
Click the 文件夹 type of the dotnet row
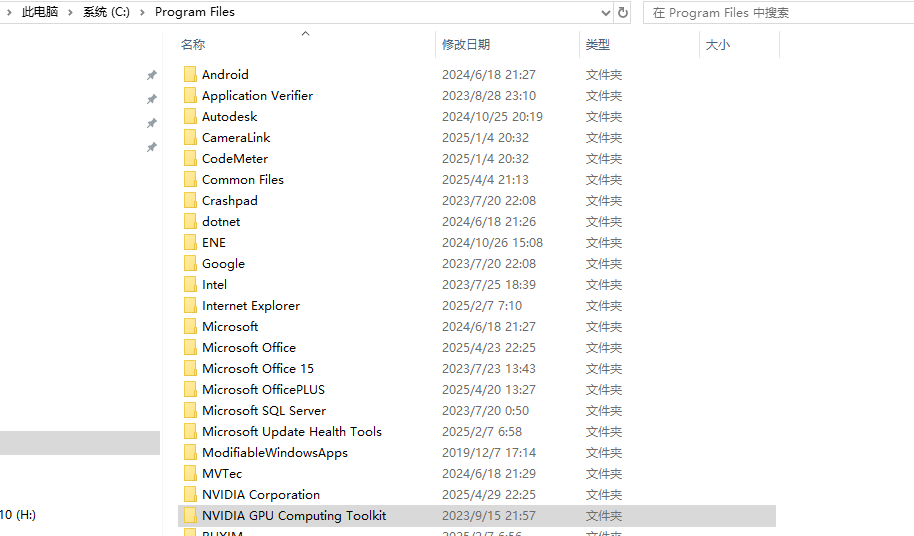pyautogui.click(x=604, y=221)
